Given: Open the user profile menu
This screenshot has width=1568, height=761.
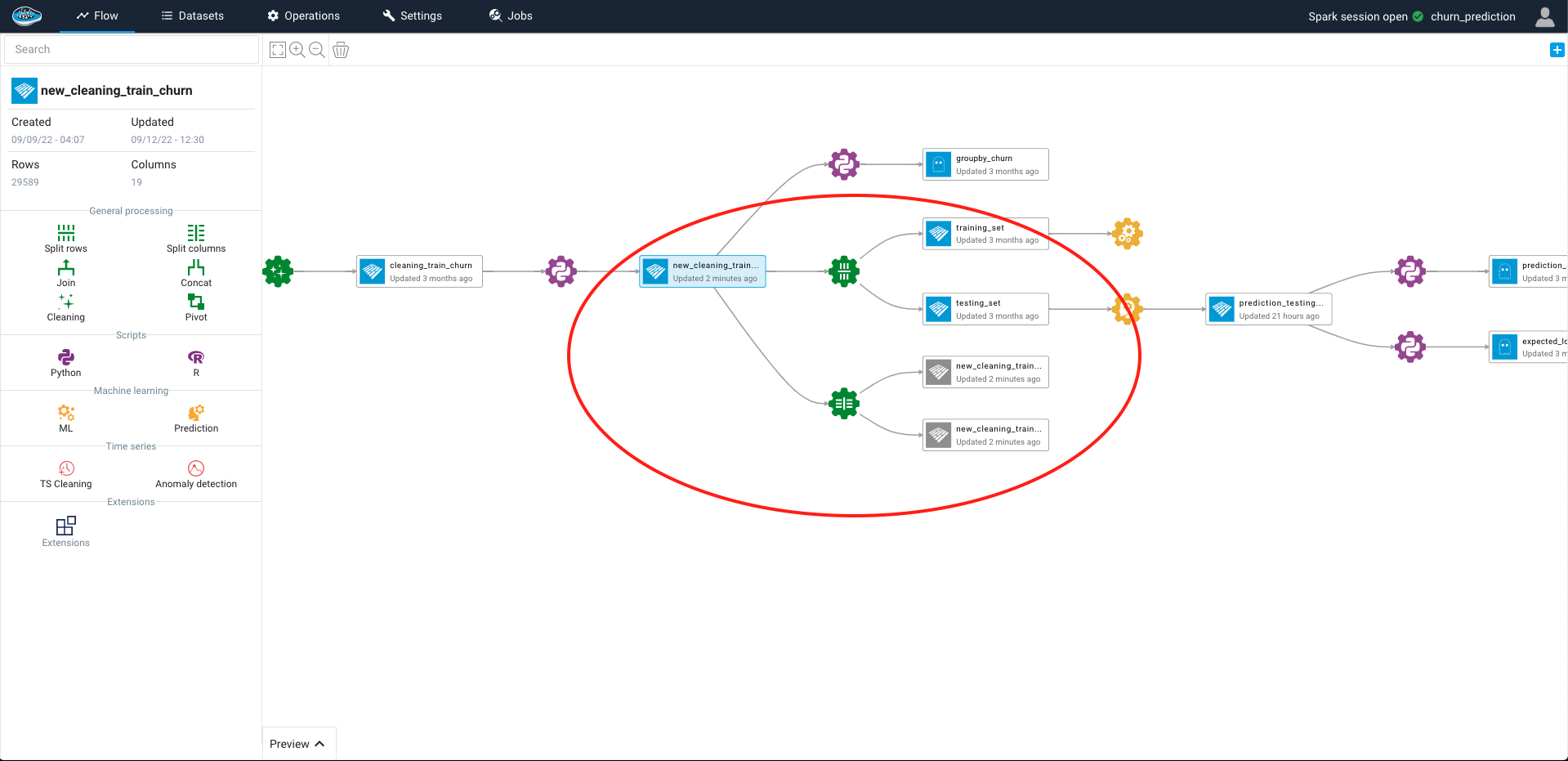Looking at the screenshot, I should tap(1544, 16).
